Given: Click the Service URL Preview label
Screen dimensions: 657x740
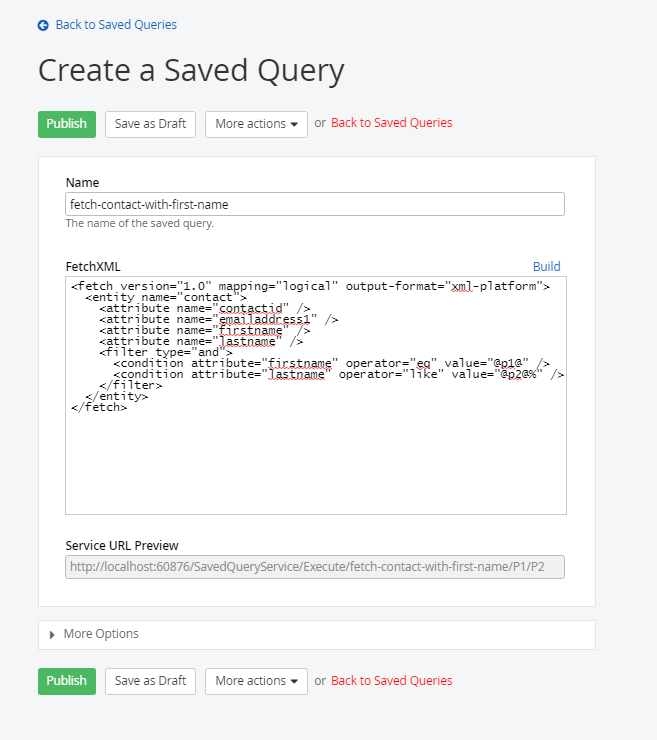Looking at the screenshot, I should click(x=122, y=546).
